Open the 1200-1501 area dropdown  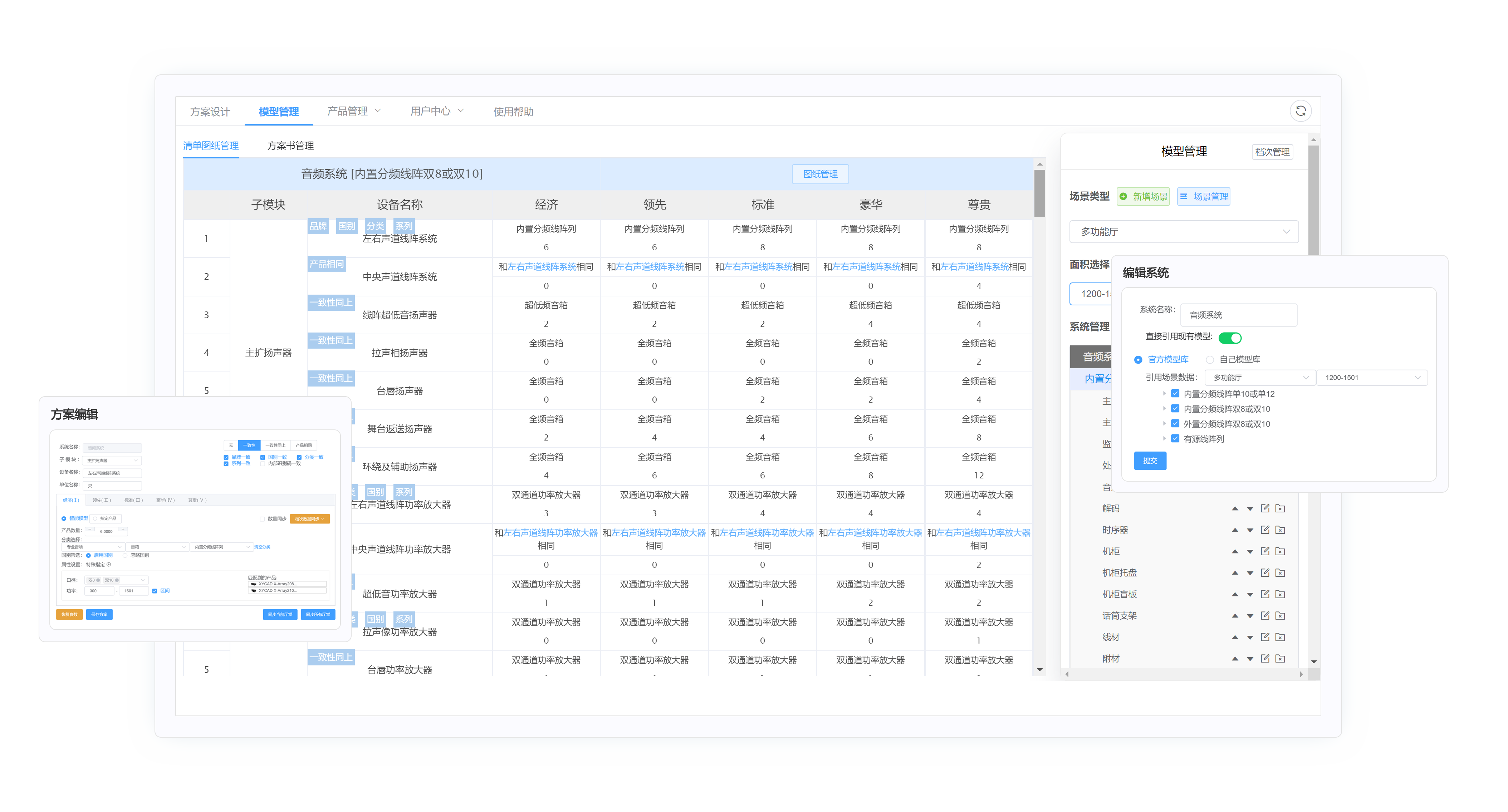(x=1372, y=378)
